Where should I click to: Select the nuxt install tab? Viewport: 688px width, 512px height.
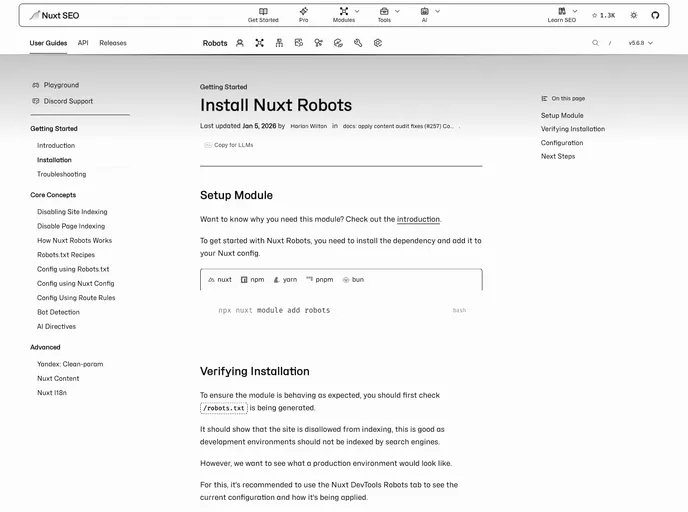point(220,280)
